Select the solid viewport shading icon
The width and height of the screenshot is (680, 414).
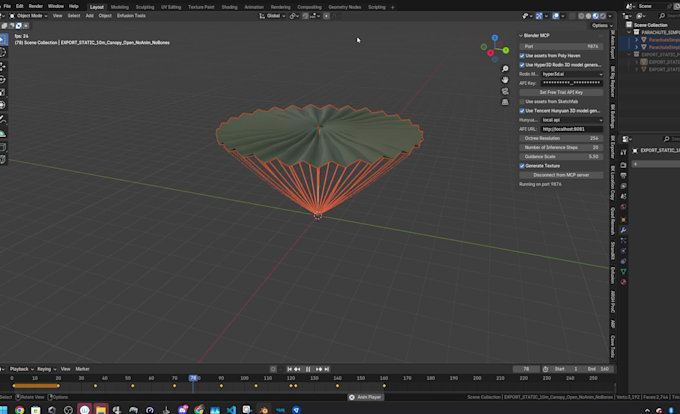(588, 16)
